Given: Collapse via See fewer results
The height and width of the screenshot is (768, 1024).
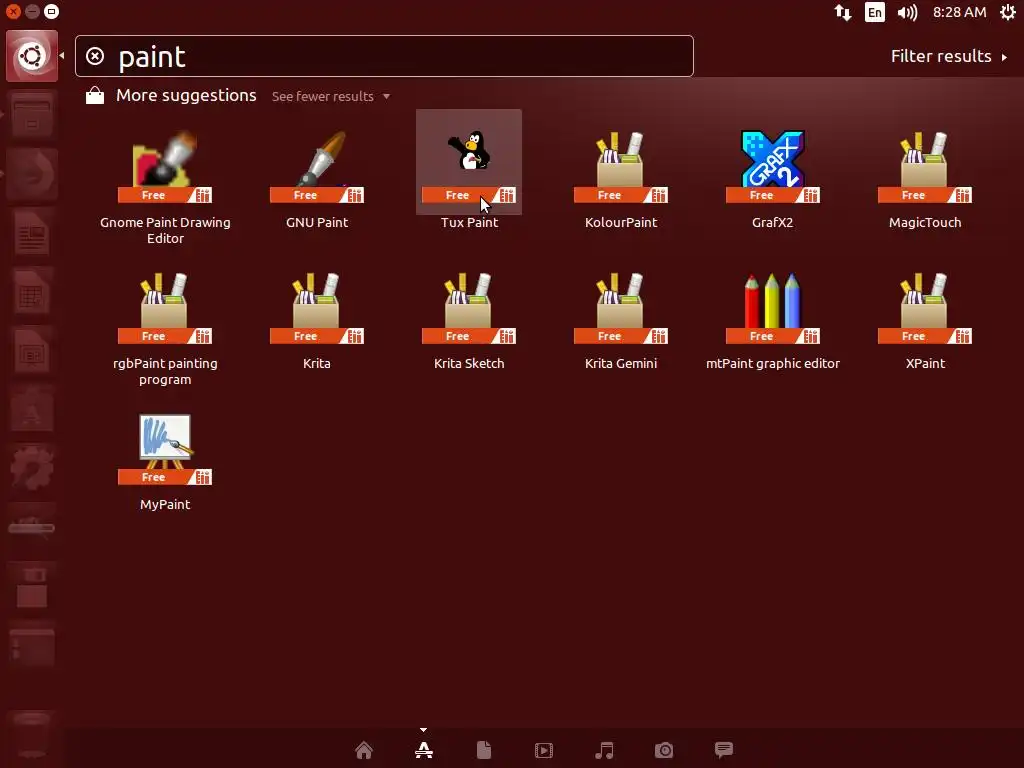Looking at the screenshot, I should coord(330,97).
